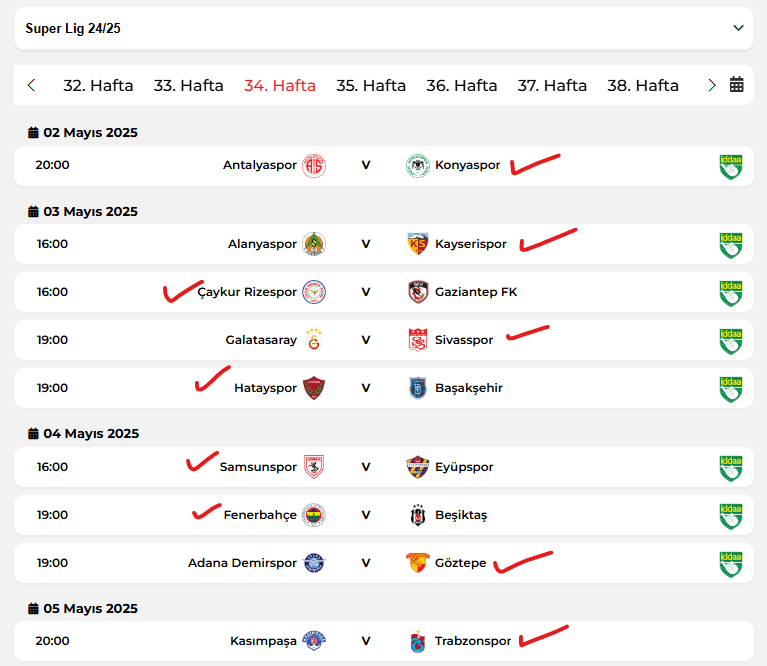Go to previous weeks with left chevron
767x666 pixels.
(32, 85)
